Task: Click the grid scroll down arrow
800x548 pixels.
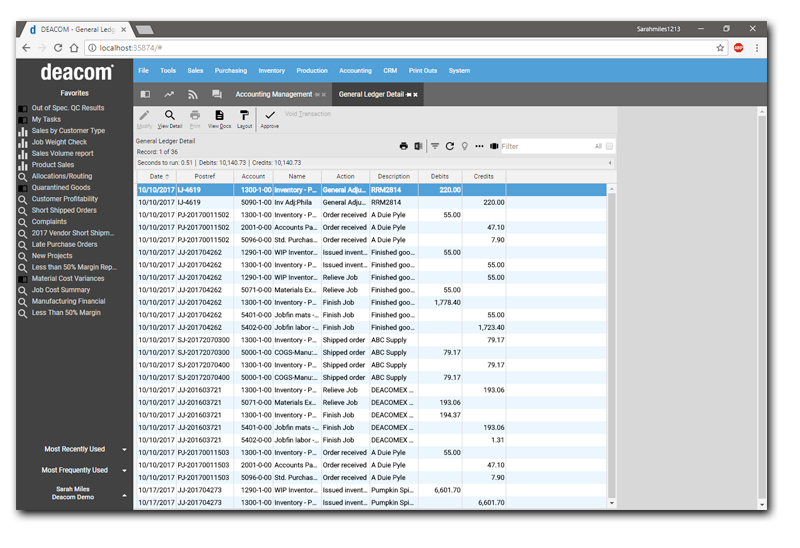Action: (612, 503)
